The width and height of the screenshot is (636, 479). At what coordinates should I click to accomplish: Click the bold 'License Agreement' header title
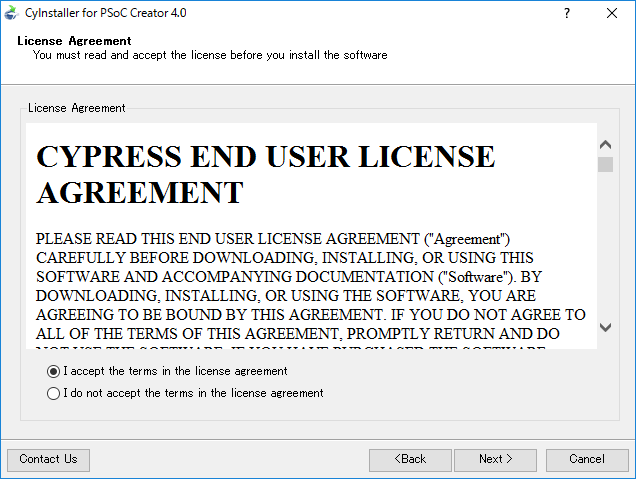pos(74,41)
